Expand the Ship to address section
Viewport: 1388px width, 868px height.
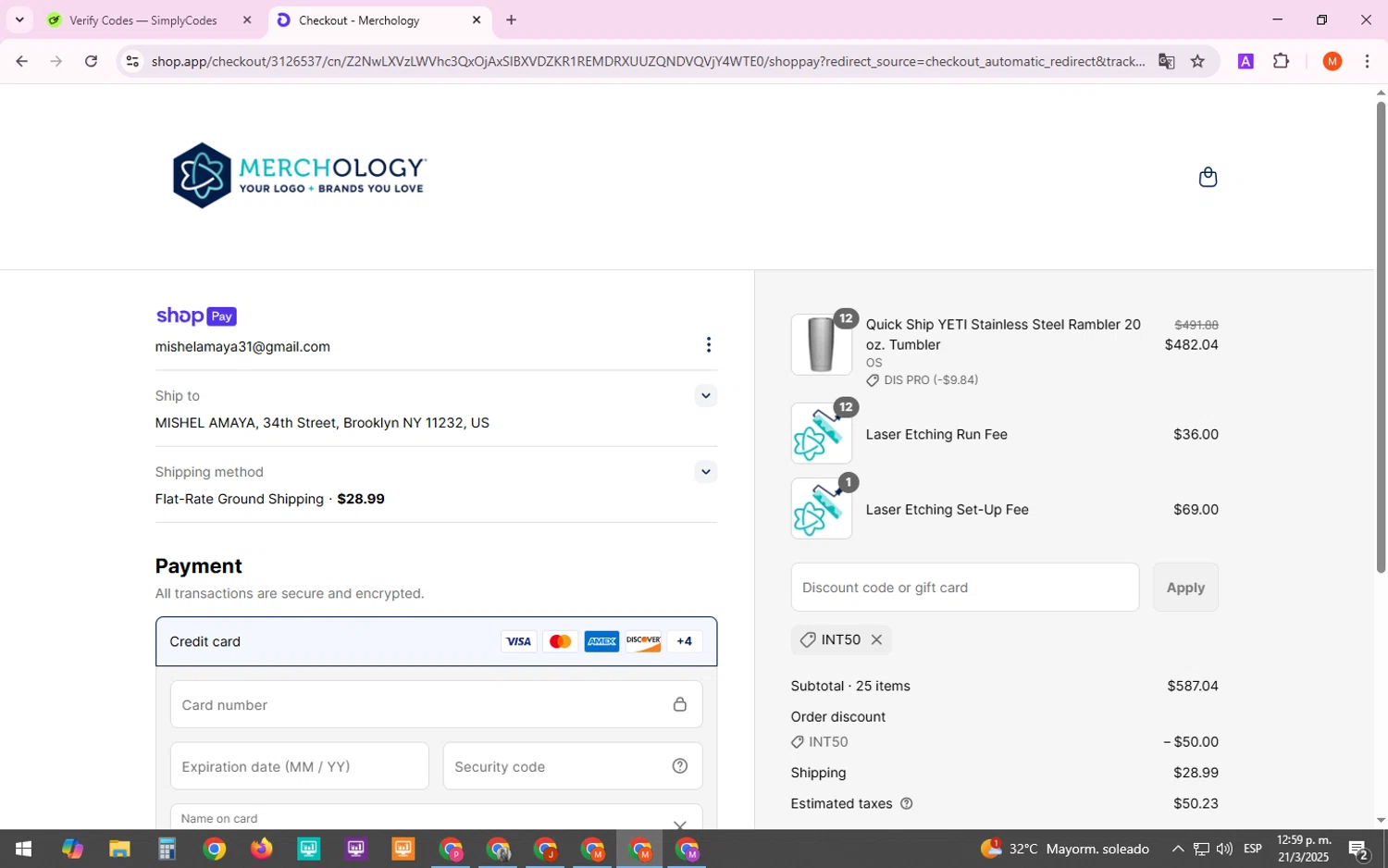(x=706, y=396)
